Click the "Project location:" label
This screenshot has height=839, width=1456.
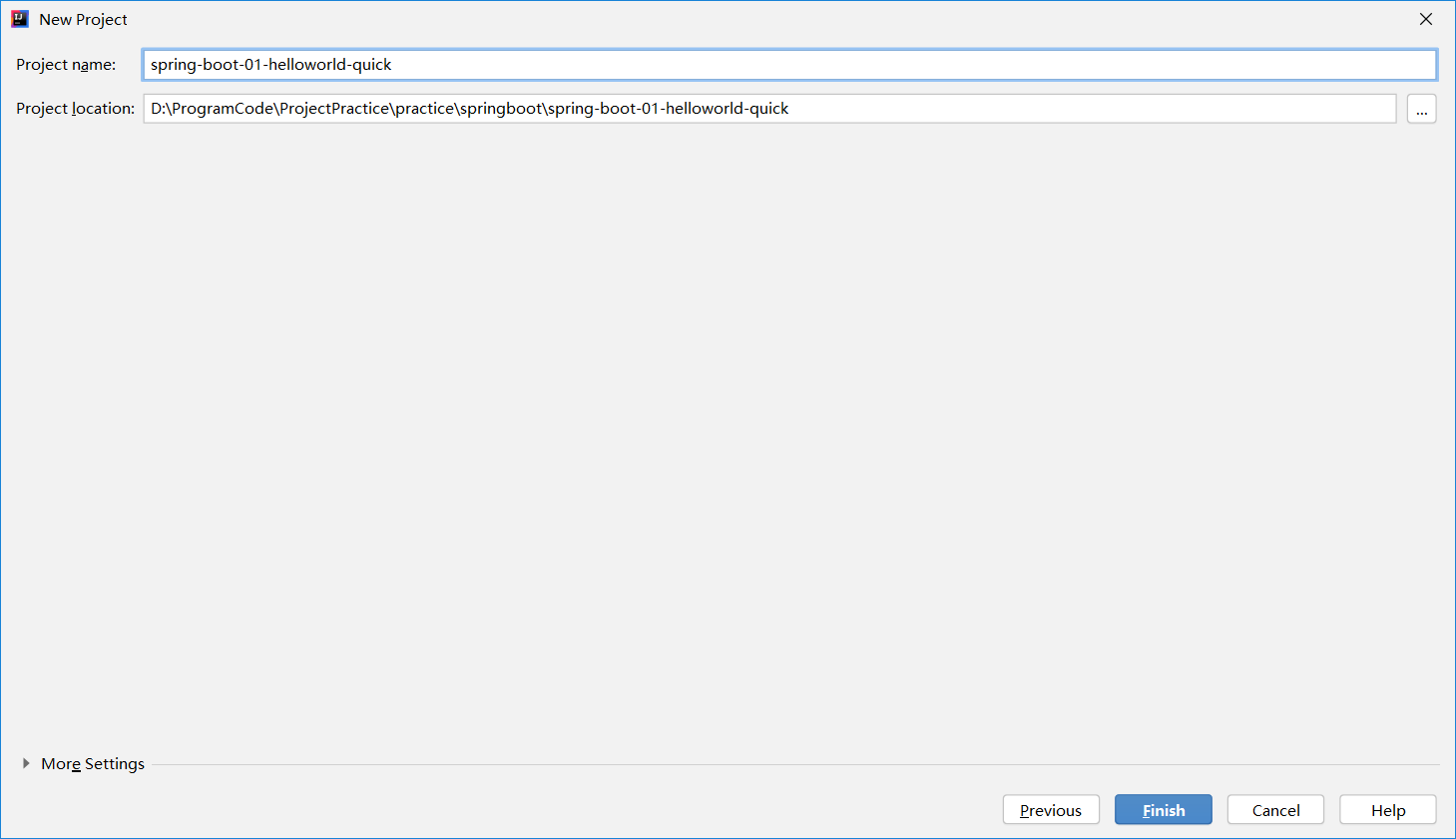(x=75, y=109)
